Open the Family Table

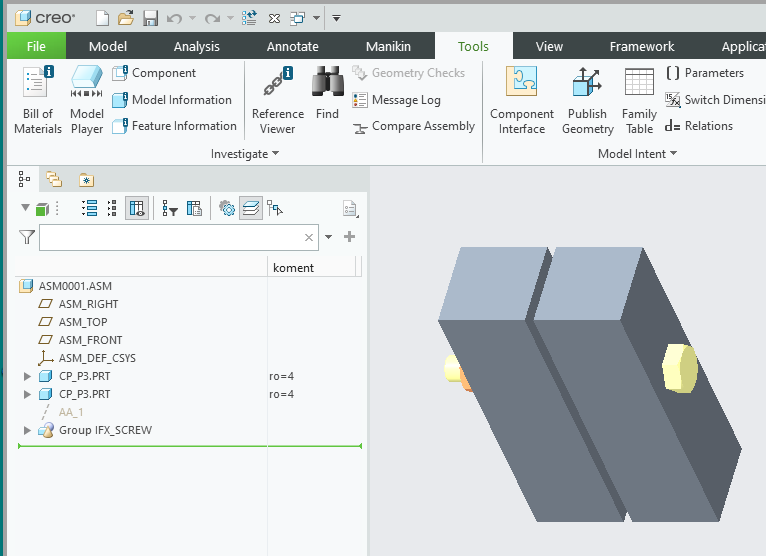tap(639, 100)
